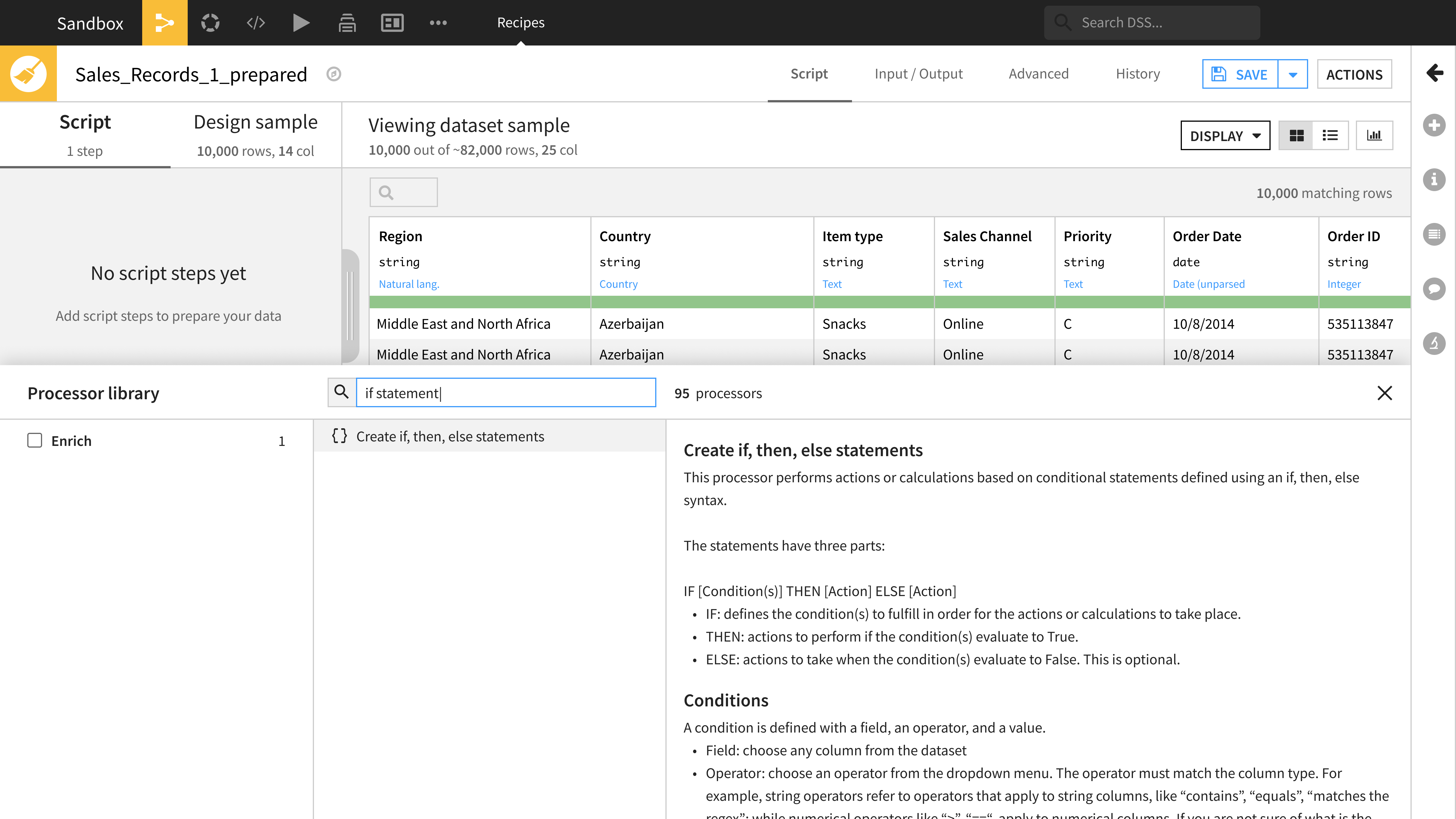The image size is (1456, 819).
Task: Open the dashboards icon
Action: pos(392,23)
